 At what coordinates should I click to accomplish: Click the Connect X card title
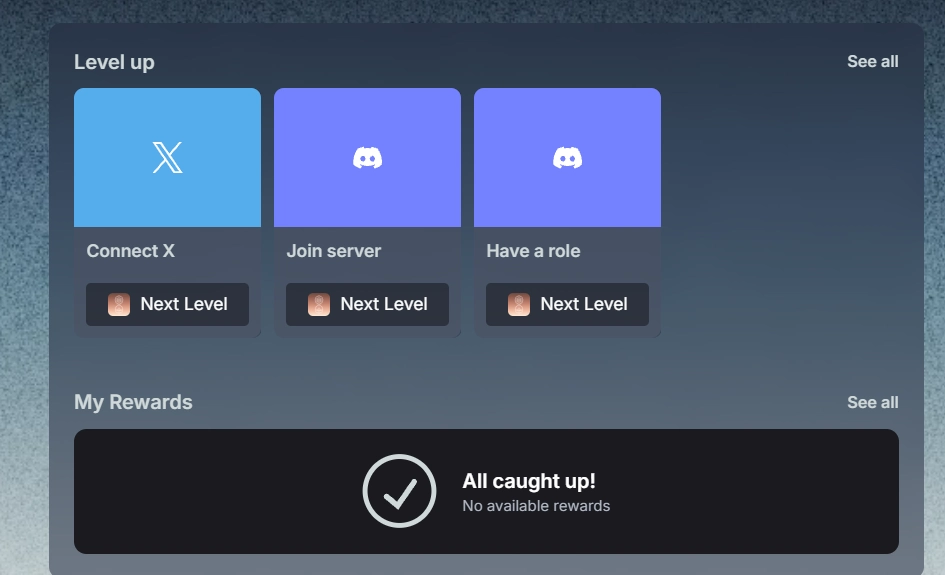click(x=131, y=251)
